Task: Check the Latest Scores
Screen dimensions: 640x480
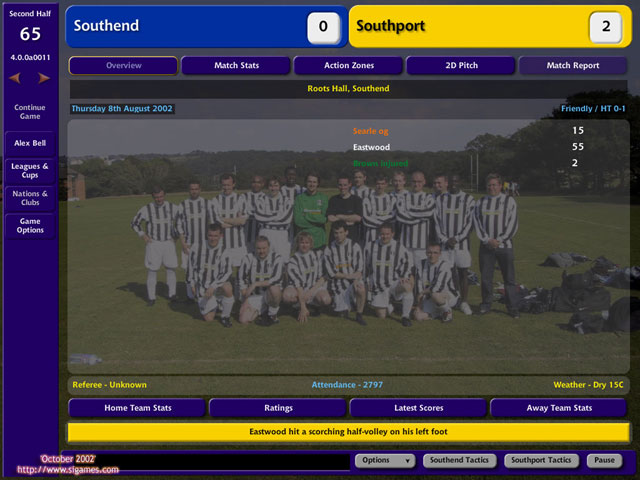Action: tap(418, 408)
